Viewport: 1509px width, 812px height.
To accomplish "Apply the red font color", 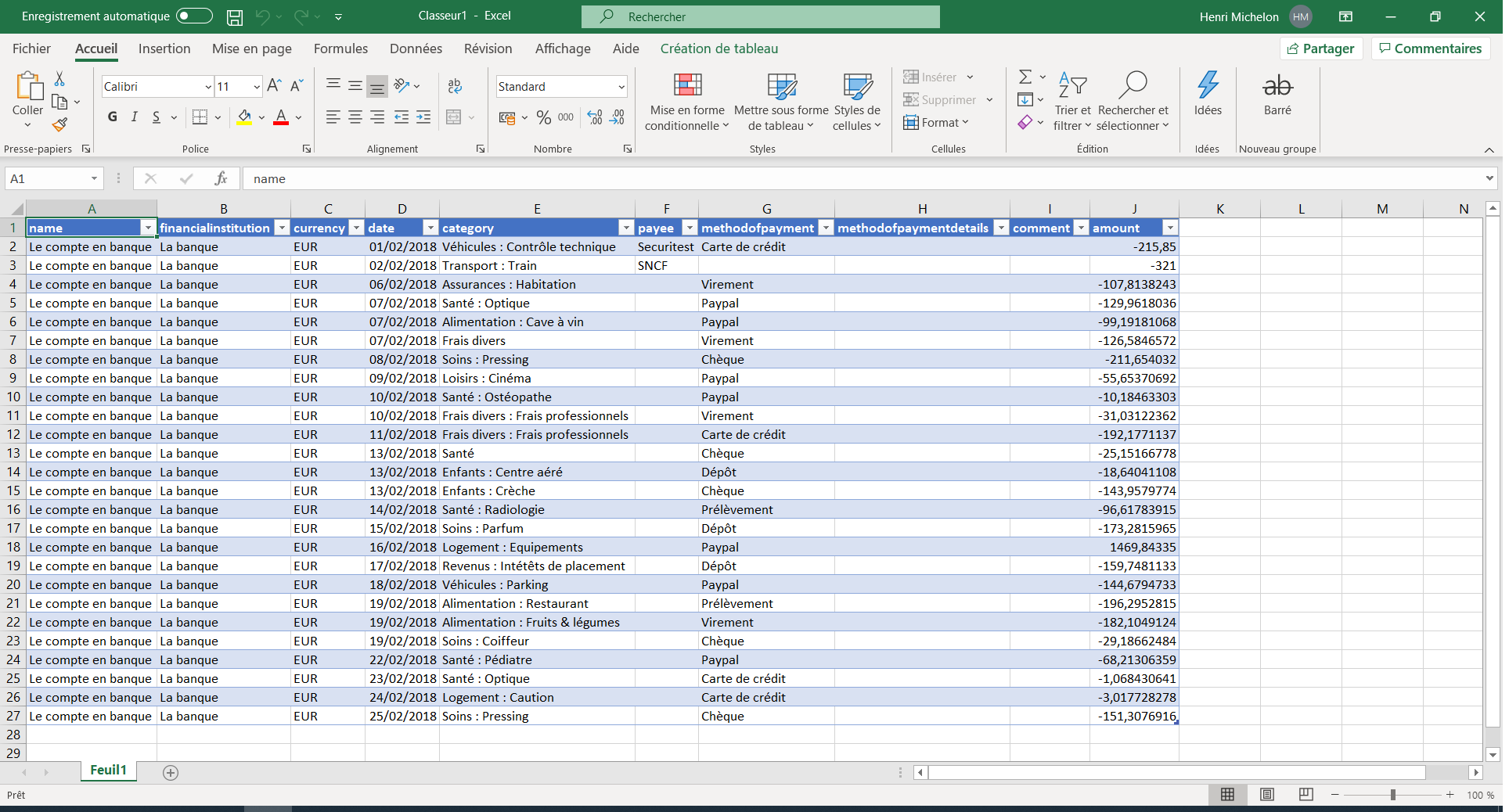I will point(281,117).
